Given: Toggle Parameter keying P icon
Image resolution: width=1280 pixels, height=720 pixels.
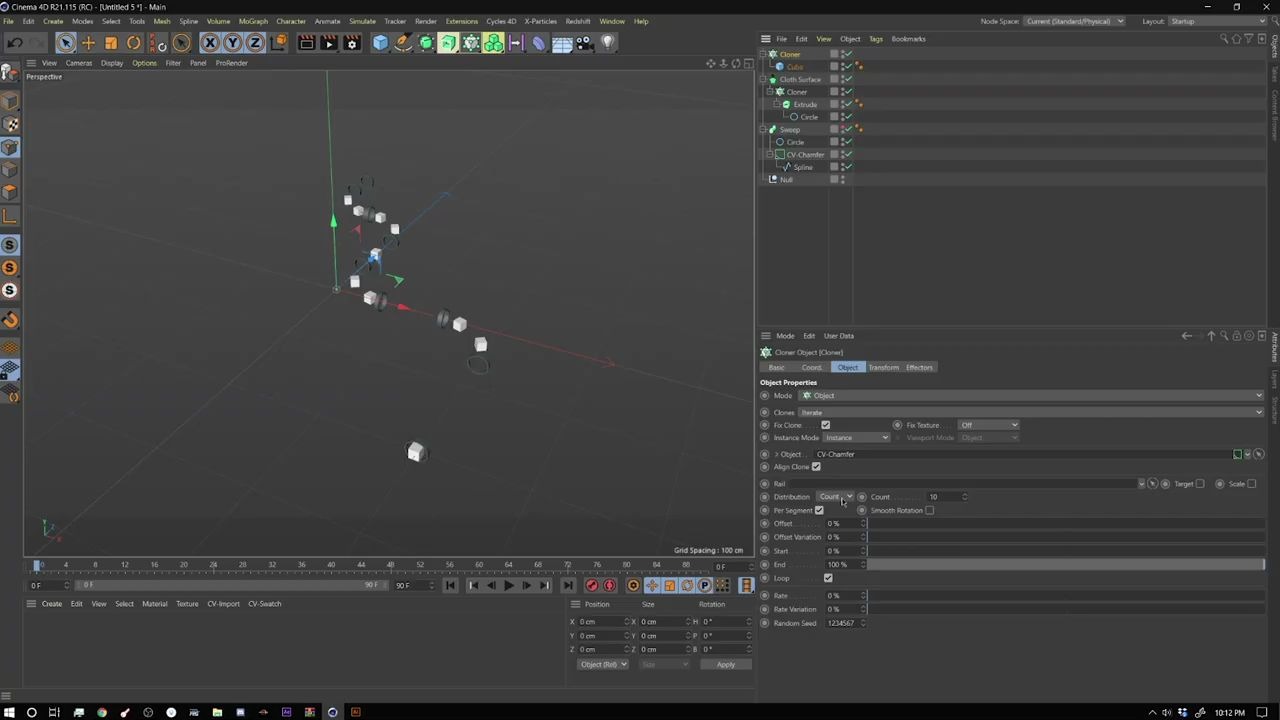Looking at the screenshot, I should click(705, 586).
